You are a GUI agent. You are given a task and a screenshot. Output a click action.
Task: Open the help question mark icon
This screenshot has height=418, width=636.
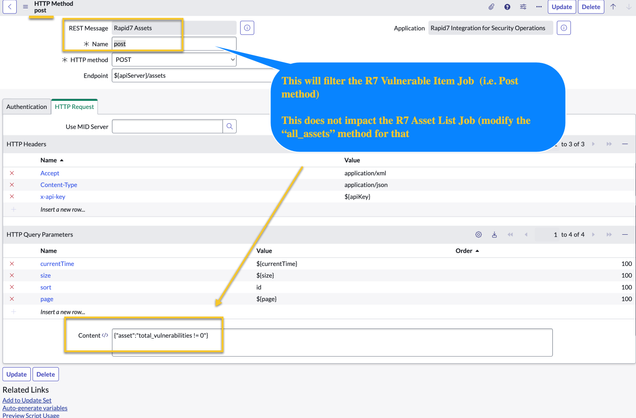click(507, 7)
